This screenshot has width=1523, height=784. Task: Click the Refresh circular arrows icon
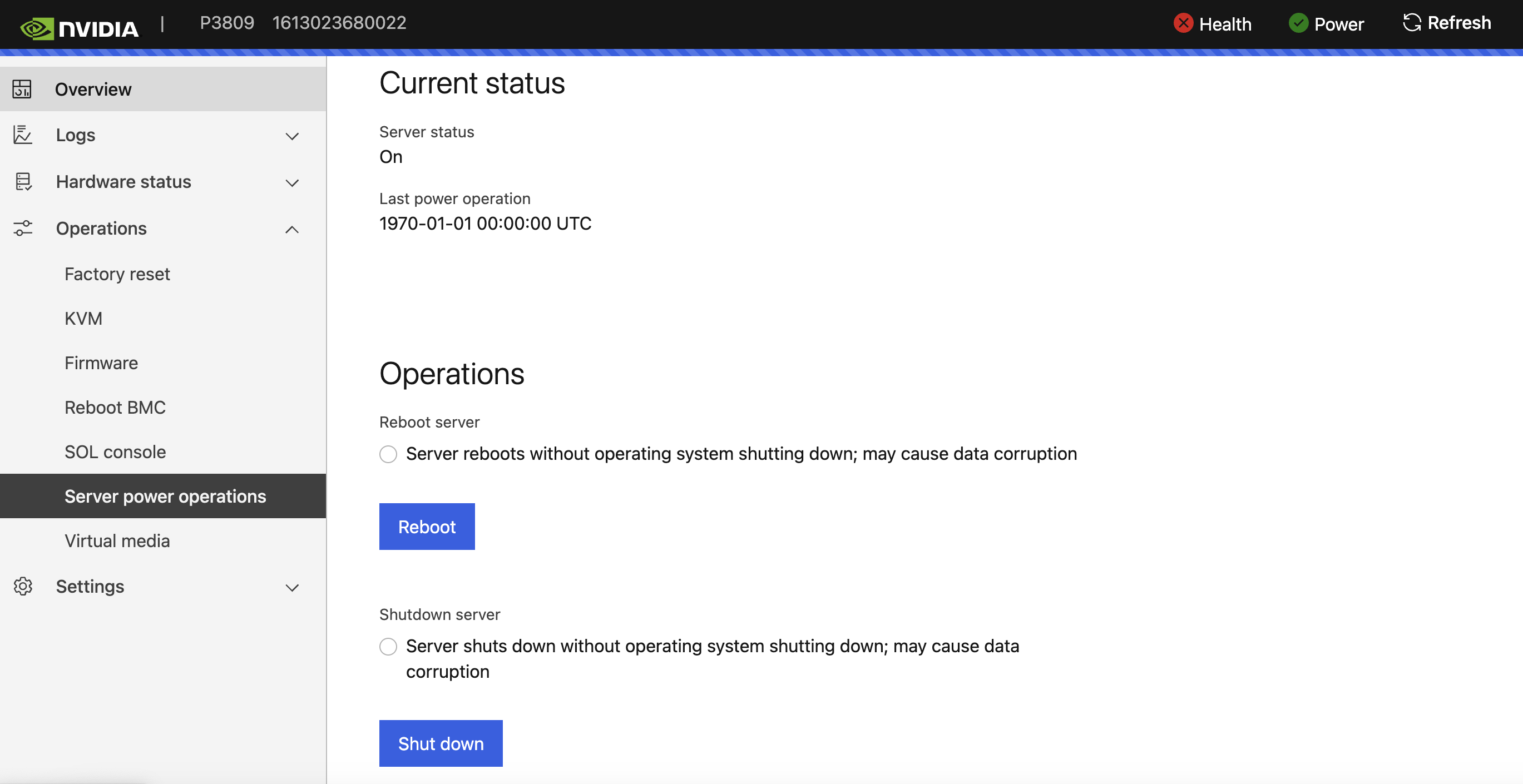[1412, 23]
